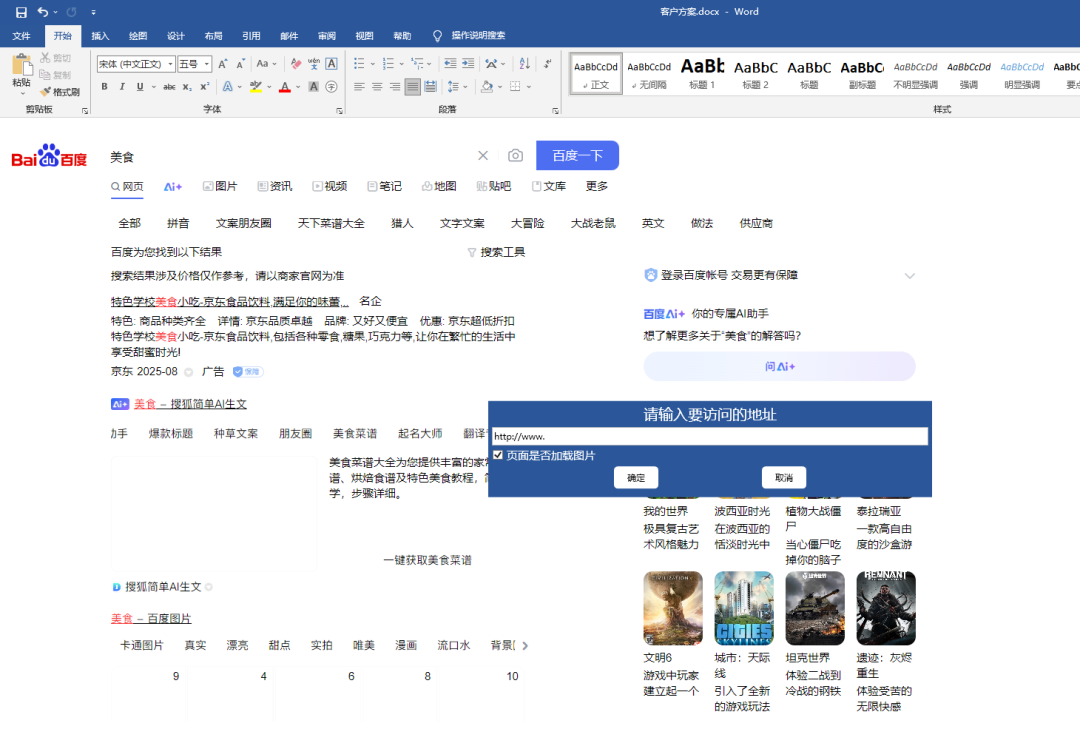Align text right
The height and width of the screenshot is (746, 1080).
(395, 87)
